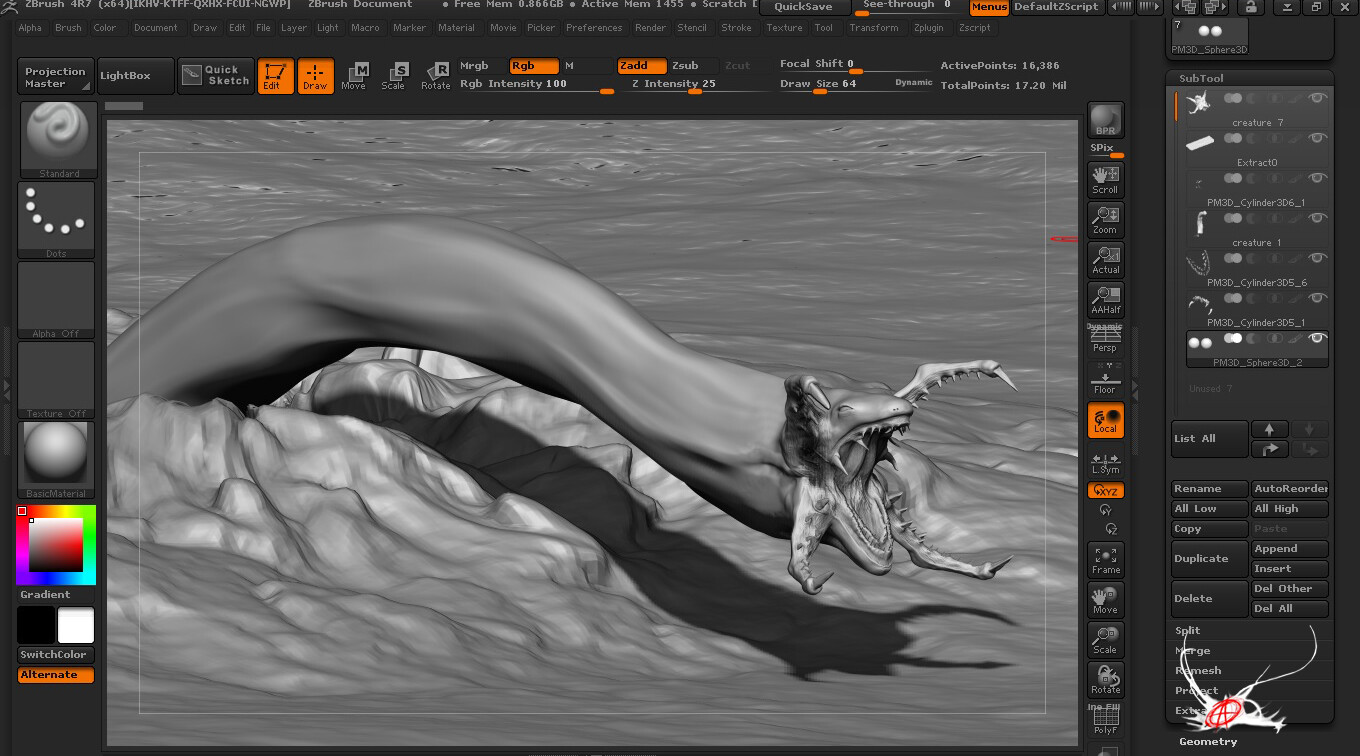The width and height of the screenshot is (1360, 756).
Task: Click the Frame view icon
Action: pyautogui.click(x=1105, y=560)
